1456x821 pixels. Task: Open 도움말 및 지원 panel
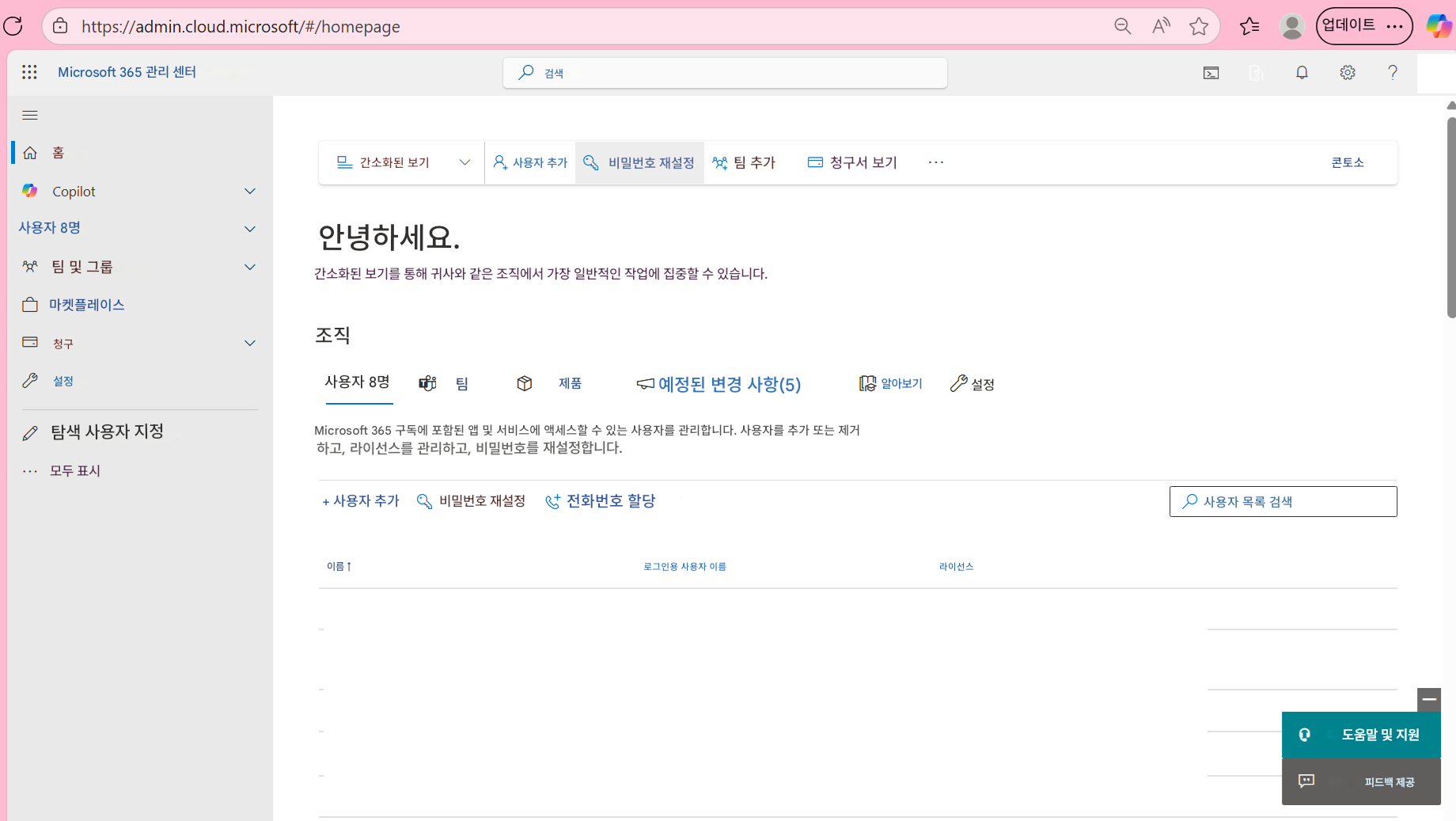pyautogui.click(x=1361, y=735)
